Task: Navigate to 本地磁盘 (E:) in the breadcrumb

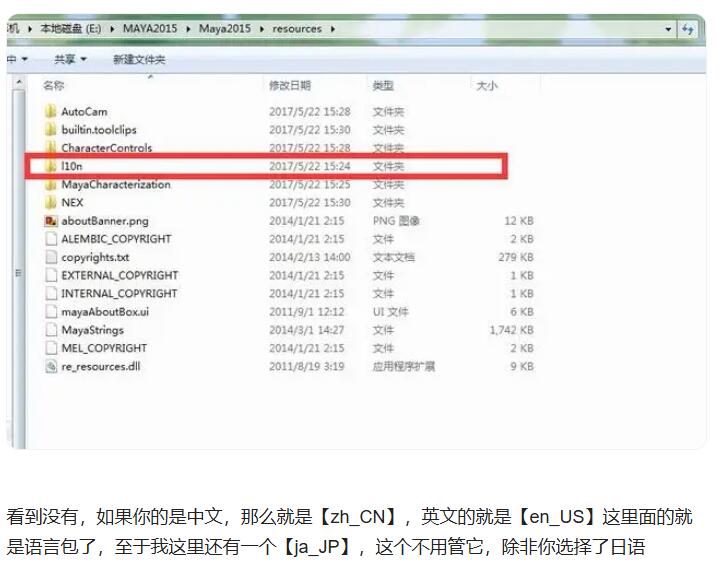Action: pos(70,29)
